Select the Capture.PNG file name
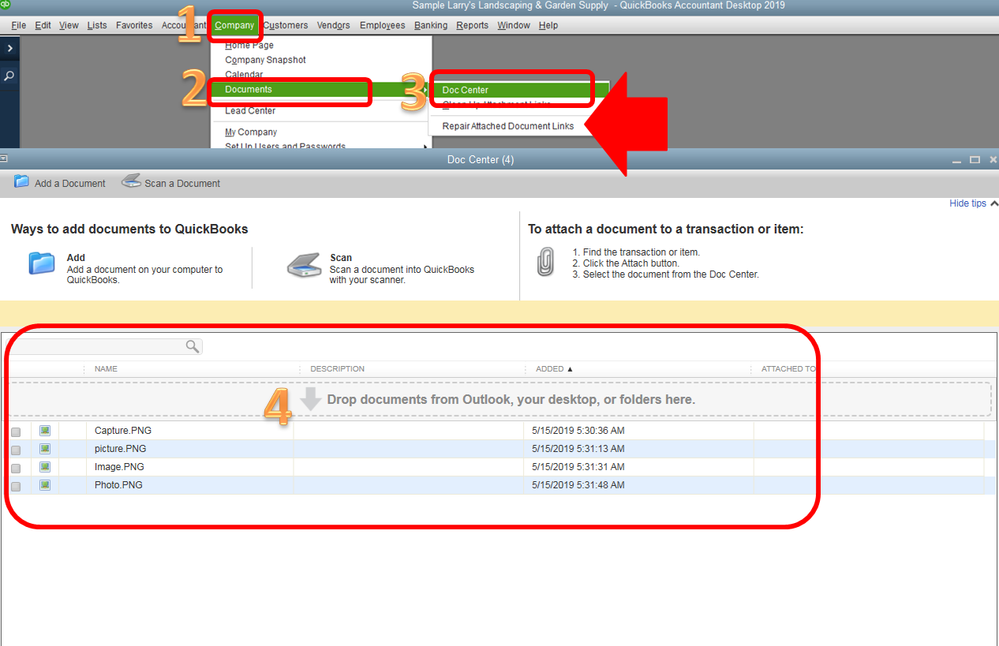 (123, 431)
